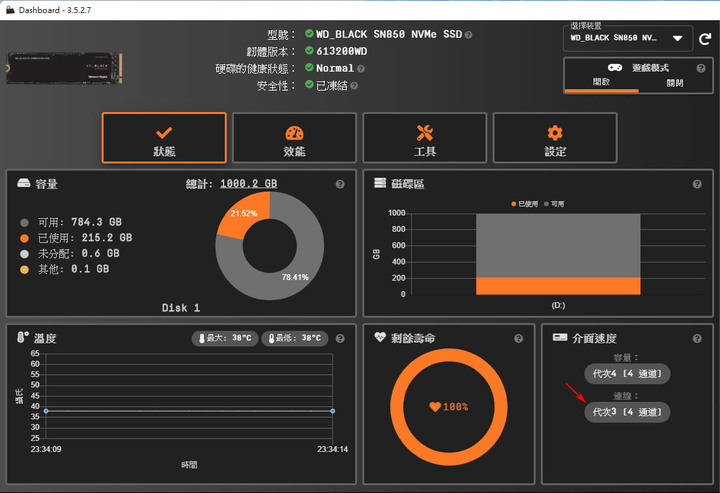720x493 pixels.
Task: Click the gauge icon on 效能 tab
Action: pos(294,133)
